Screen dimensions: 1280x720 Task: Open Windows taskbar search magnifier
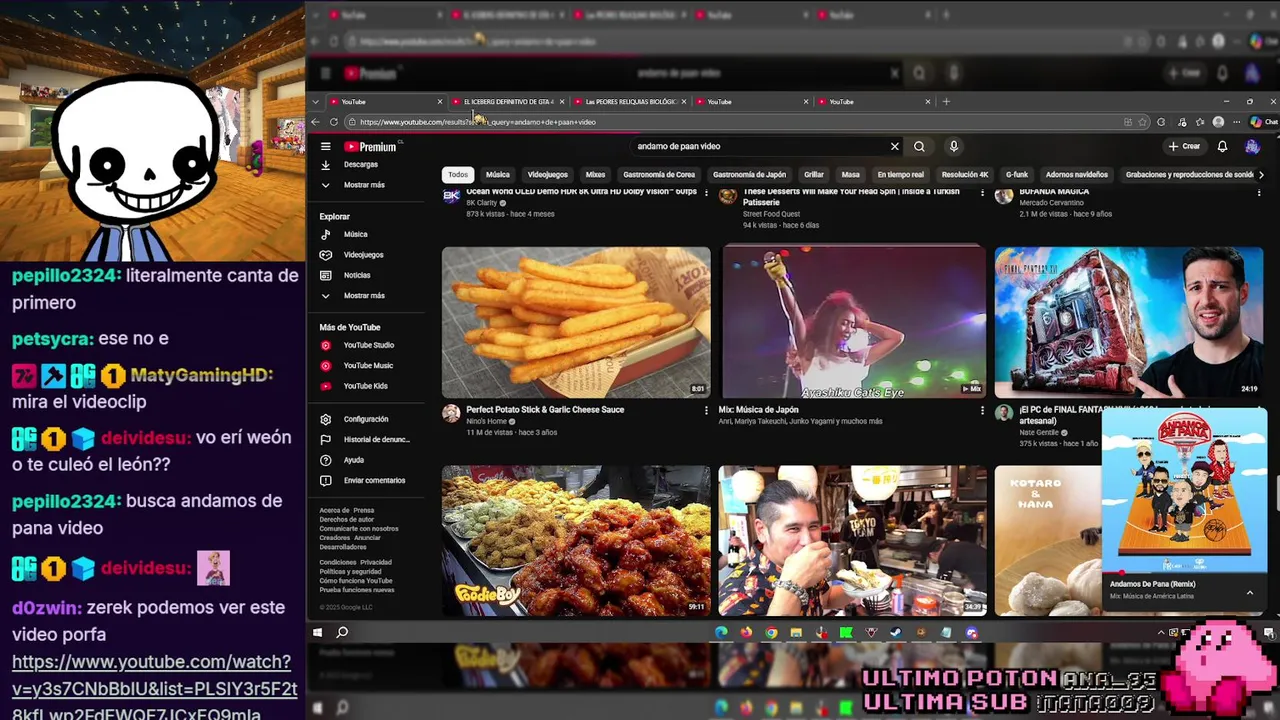click(x=342, y=632)
